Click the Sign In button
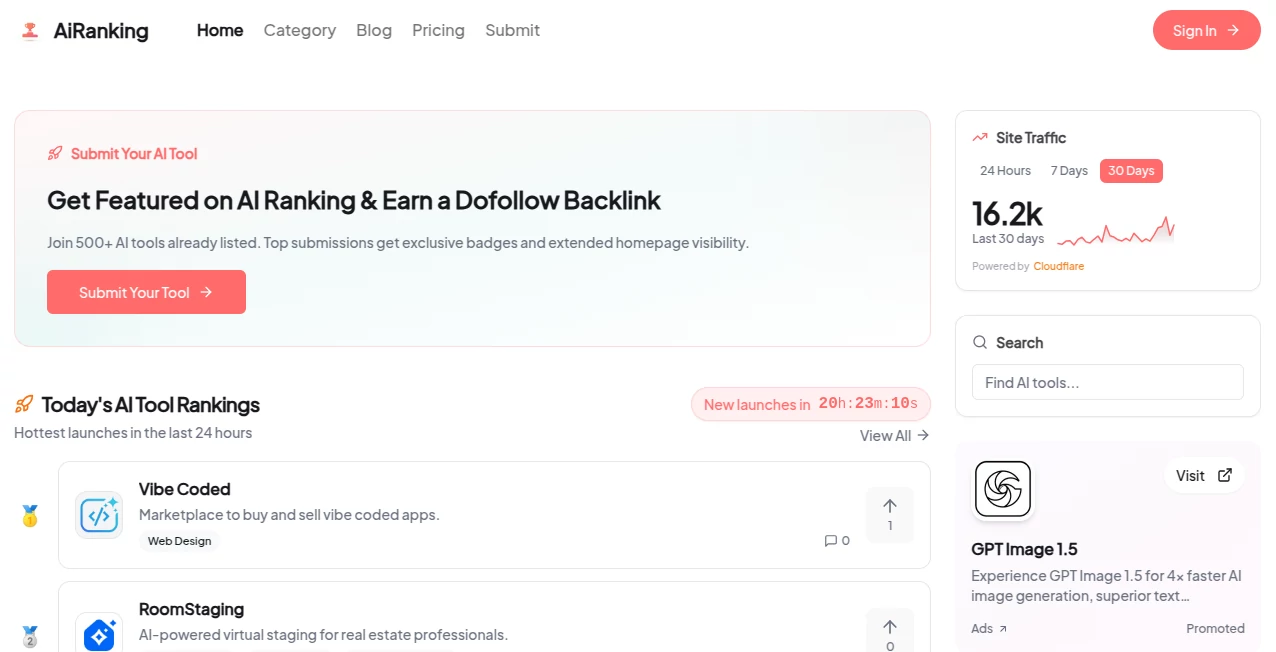The width and height of the screenshot is (1276, 652). (x=1206, y=30)
